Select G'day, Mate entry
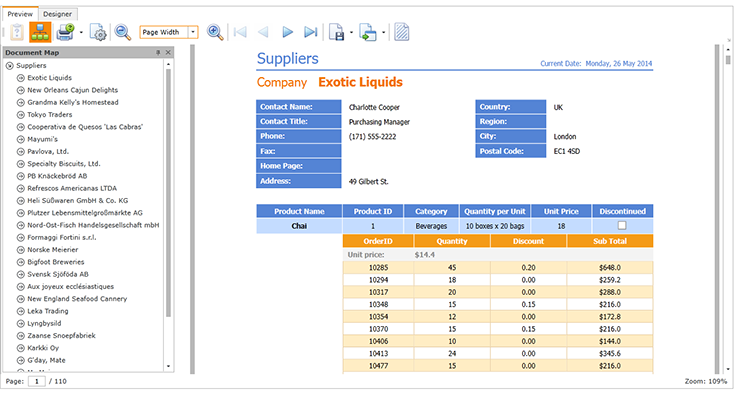 tap(46, 360)
